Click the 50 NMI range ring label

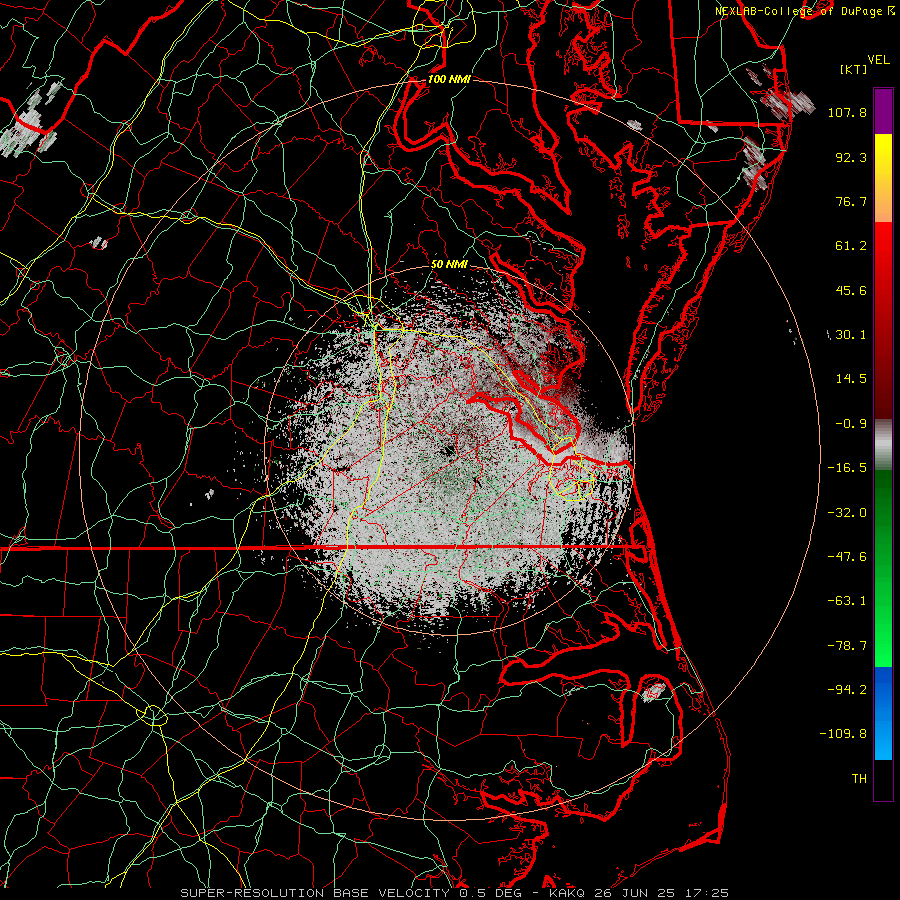point(449,265)
